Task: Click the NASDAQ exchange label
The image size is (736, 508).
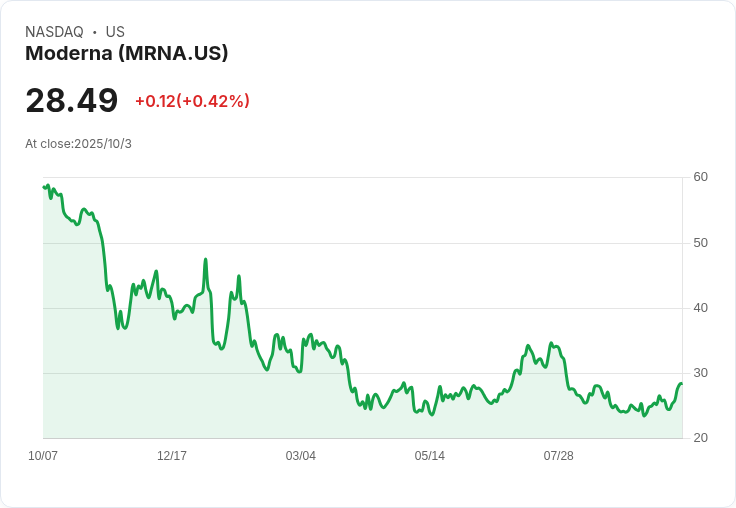Action: [x=54, y=32]
